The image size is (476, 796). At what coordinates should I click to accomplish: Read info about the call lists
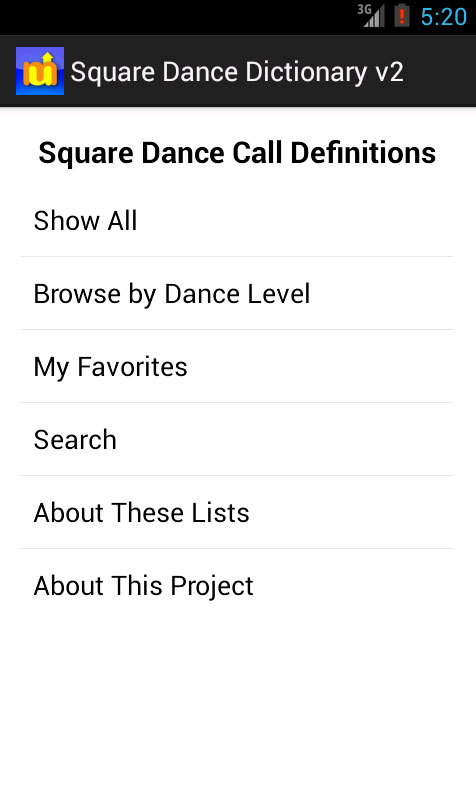pos(237,513)
